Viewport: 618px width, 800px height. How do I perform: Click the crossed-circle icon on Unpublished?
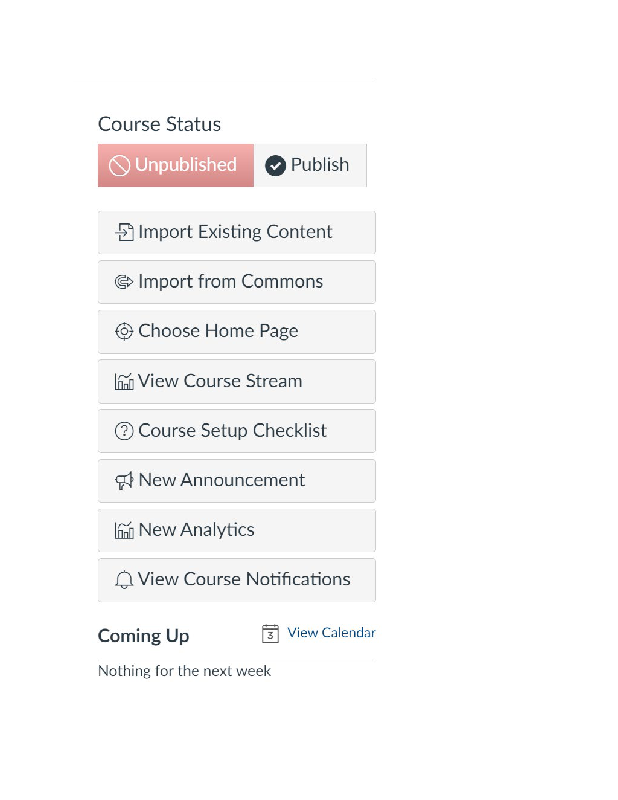coord(119,166)
